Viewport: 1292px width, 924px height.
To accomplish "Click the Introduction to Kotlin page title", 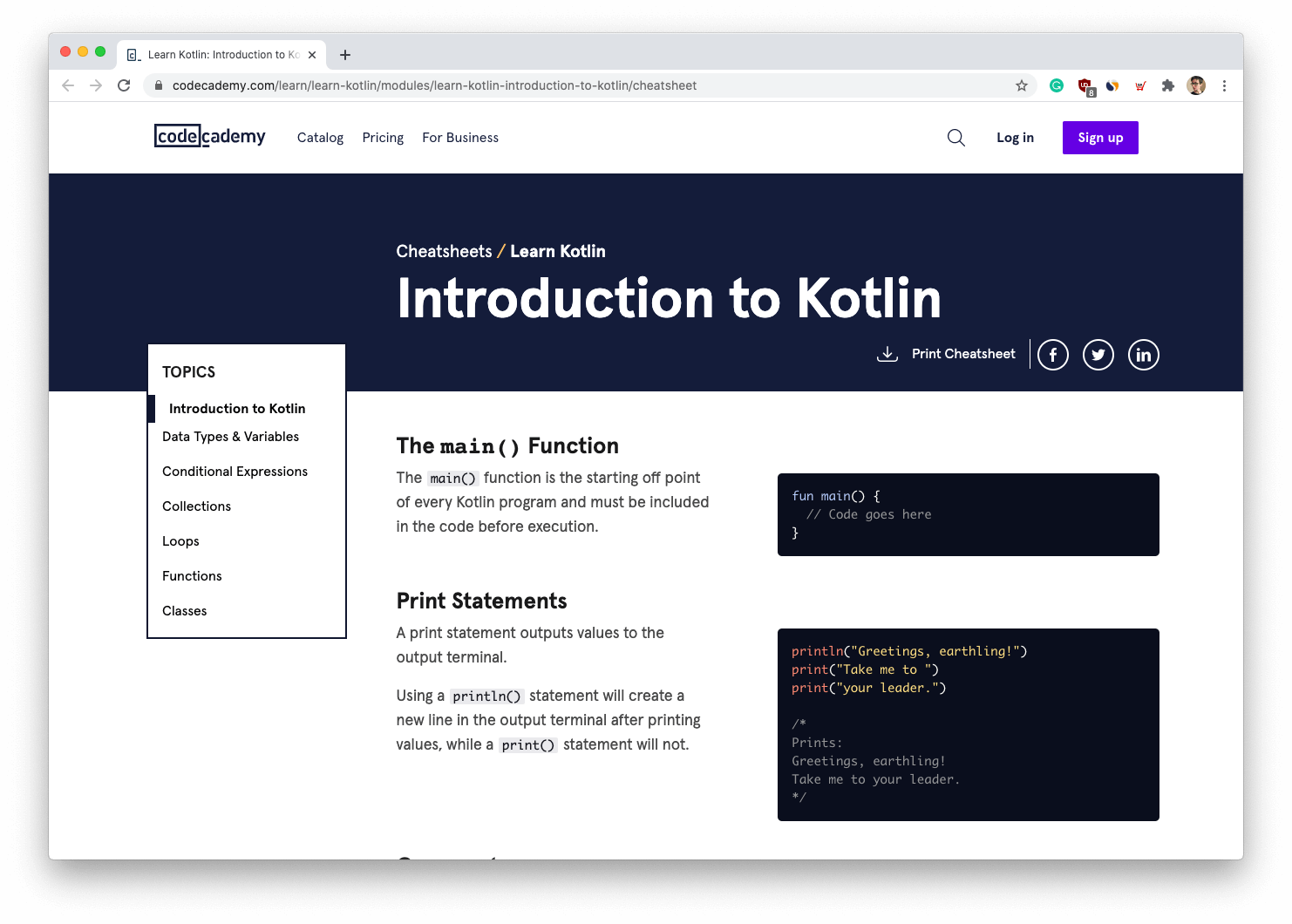I will click(x=669, y=299).
